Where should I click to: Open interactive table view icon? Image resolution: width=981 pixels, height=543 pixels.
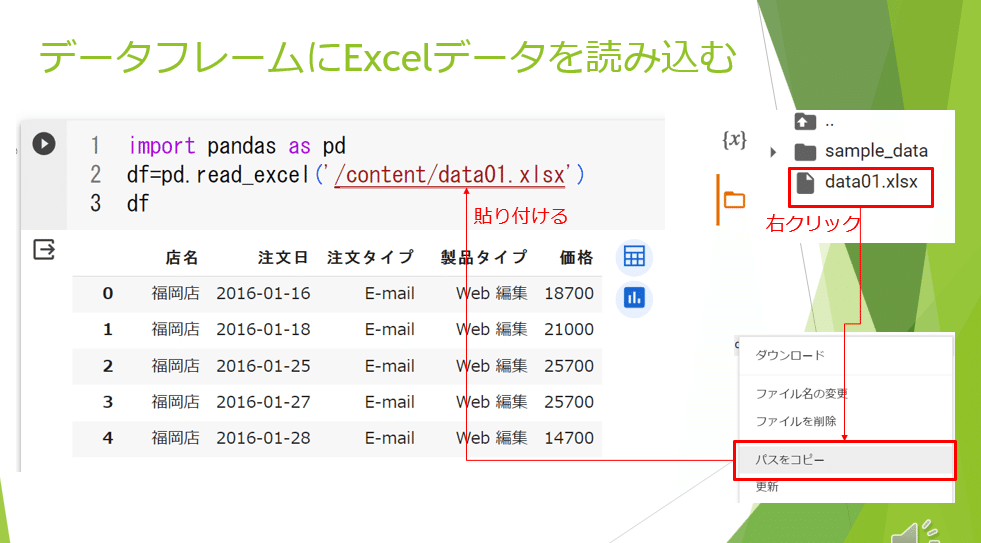coord(634,257)
